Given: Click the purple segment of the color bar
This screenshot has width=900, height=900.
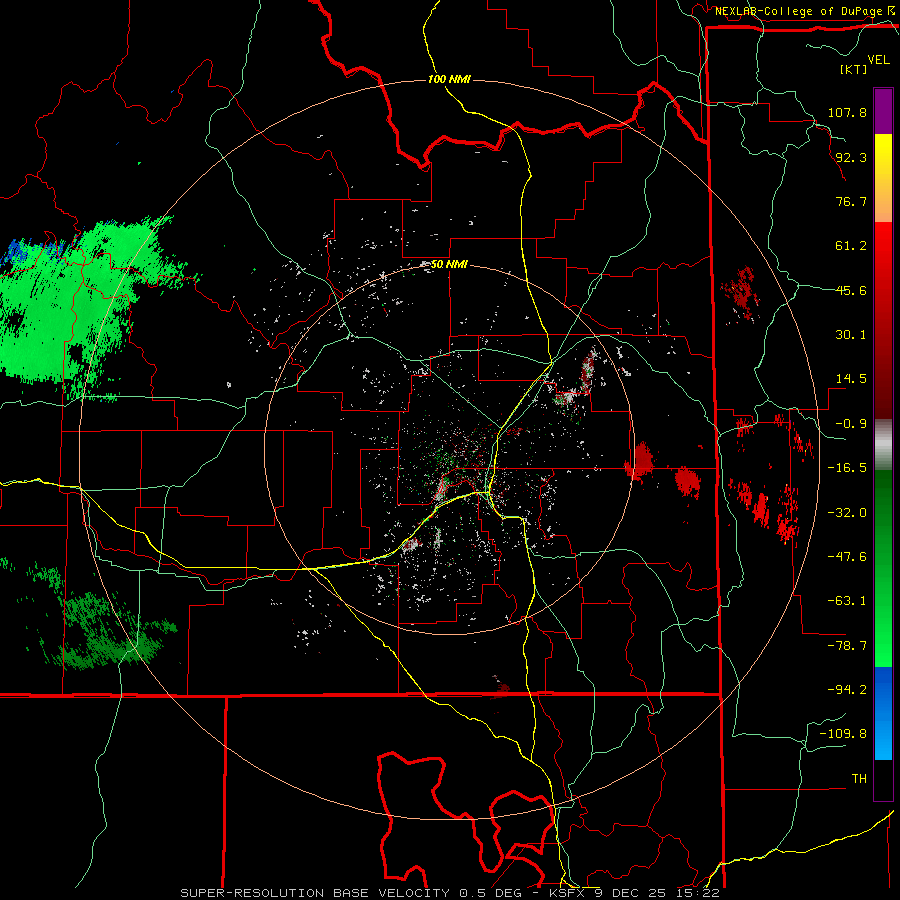Looking at the screenshot, I should [x=883, y=111].
